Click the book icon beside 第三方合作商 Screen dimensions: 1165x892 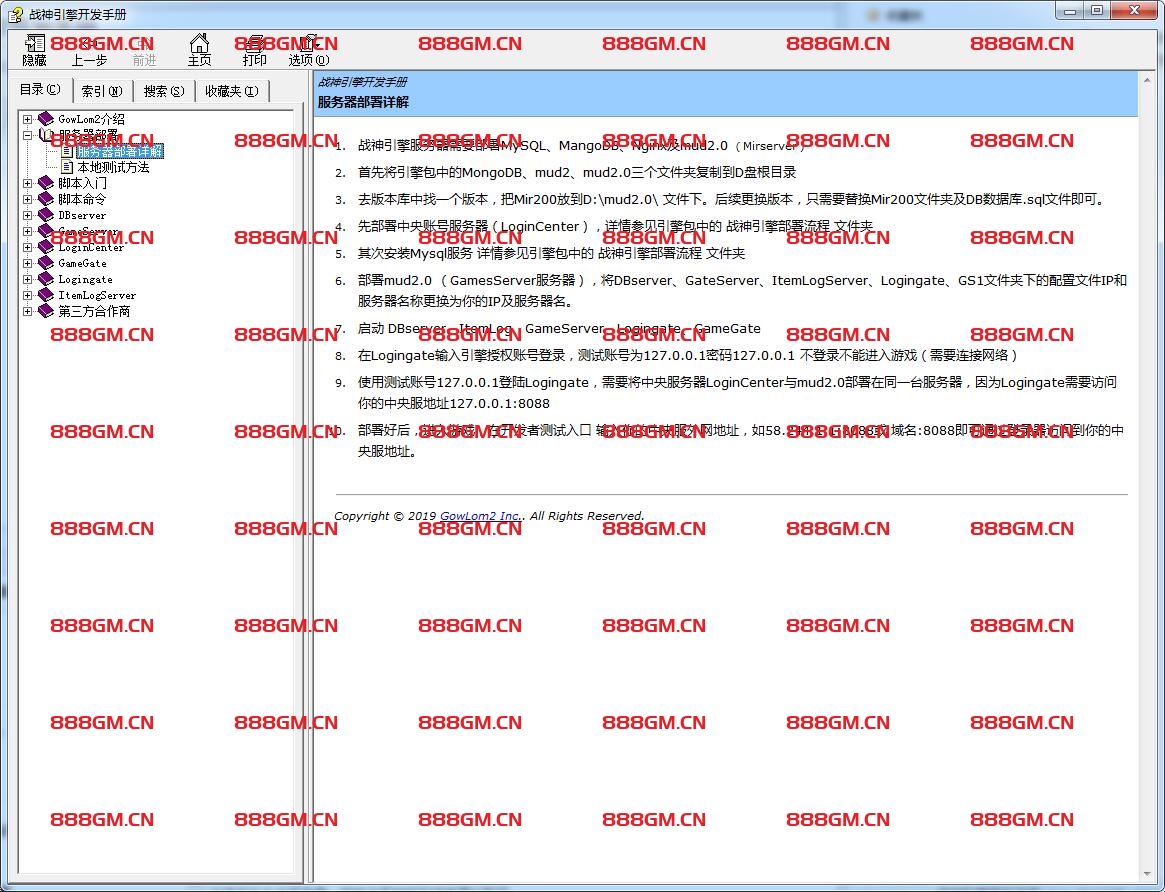(46, 311)
